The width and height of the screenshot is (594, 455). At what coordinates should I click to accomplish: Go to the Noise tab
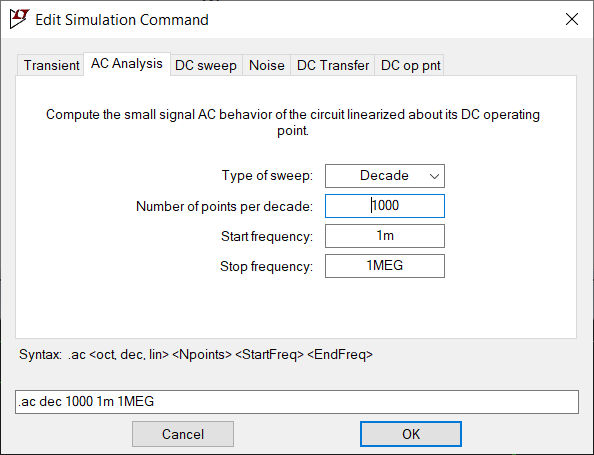coord(266,65)
